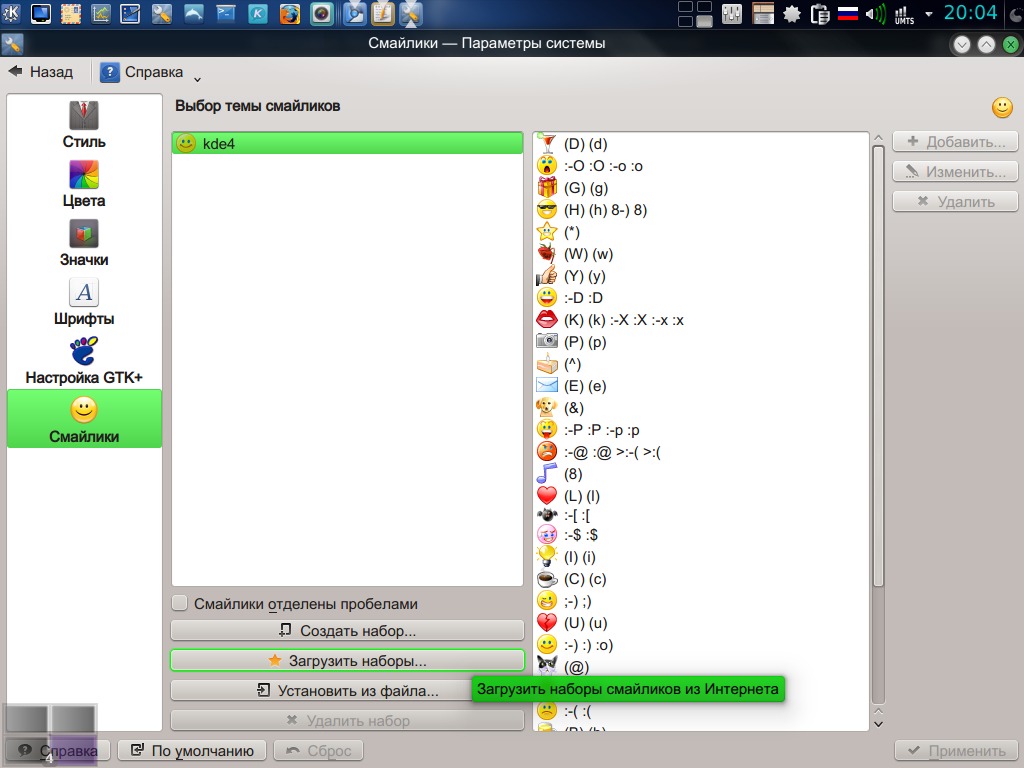The height and width of the screenshot is (768, 1024).
Task: Select the coffee cup (C) (c) emoticon
Action: [701, 579]
